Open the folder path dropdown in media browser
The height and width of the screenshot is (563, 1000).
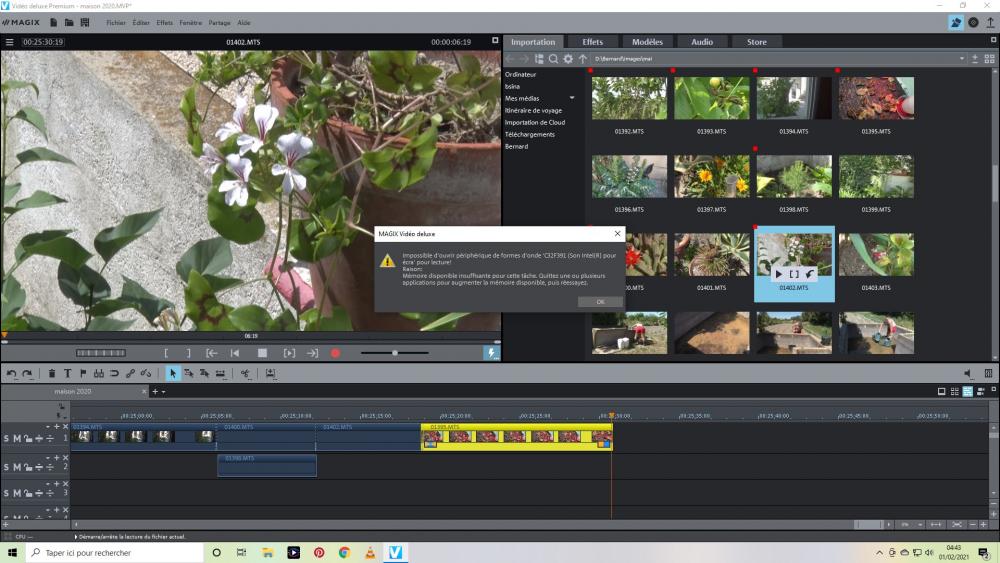pyautogui.click(x=962, y=59)
